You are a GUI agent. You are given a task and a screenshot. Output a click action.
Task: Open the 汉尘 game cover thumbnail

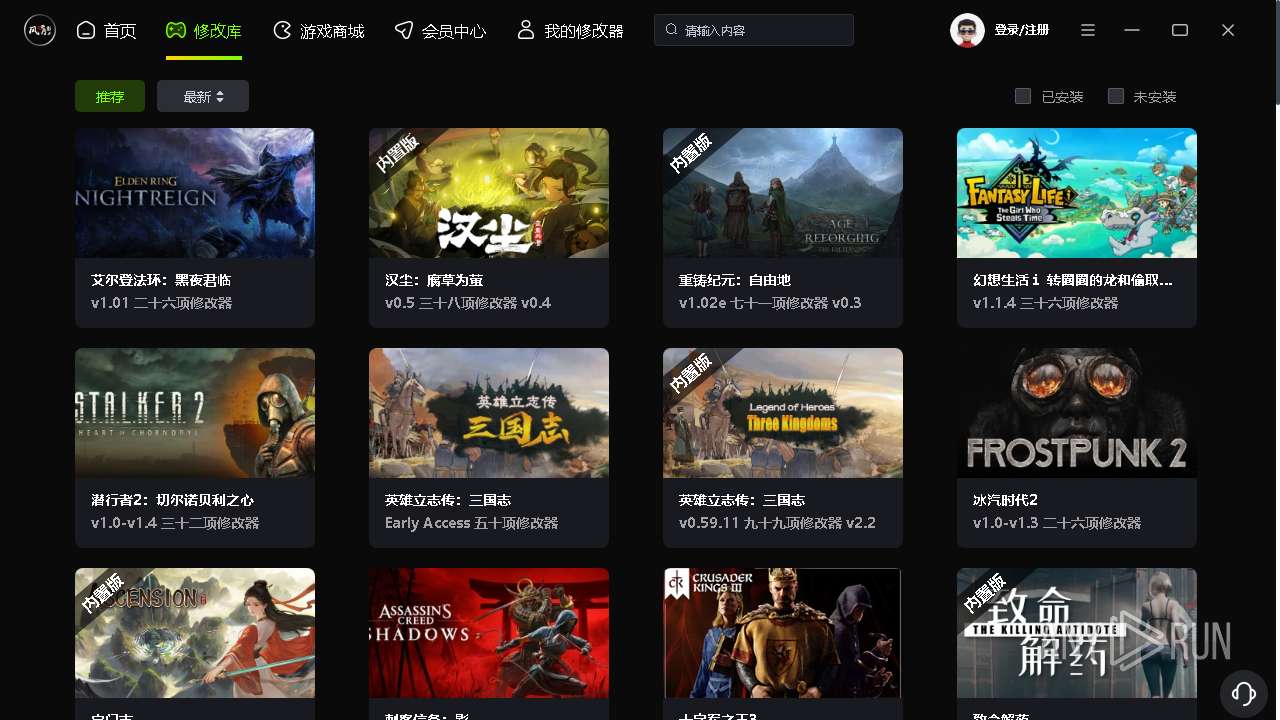[489, 193]
